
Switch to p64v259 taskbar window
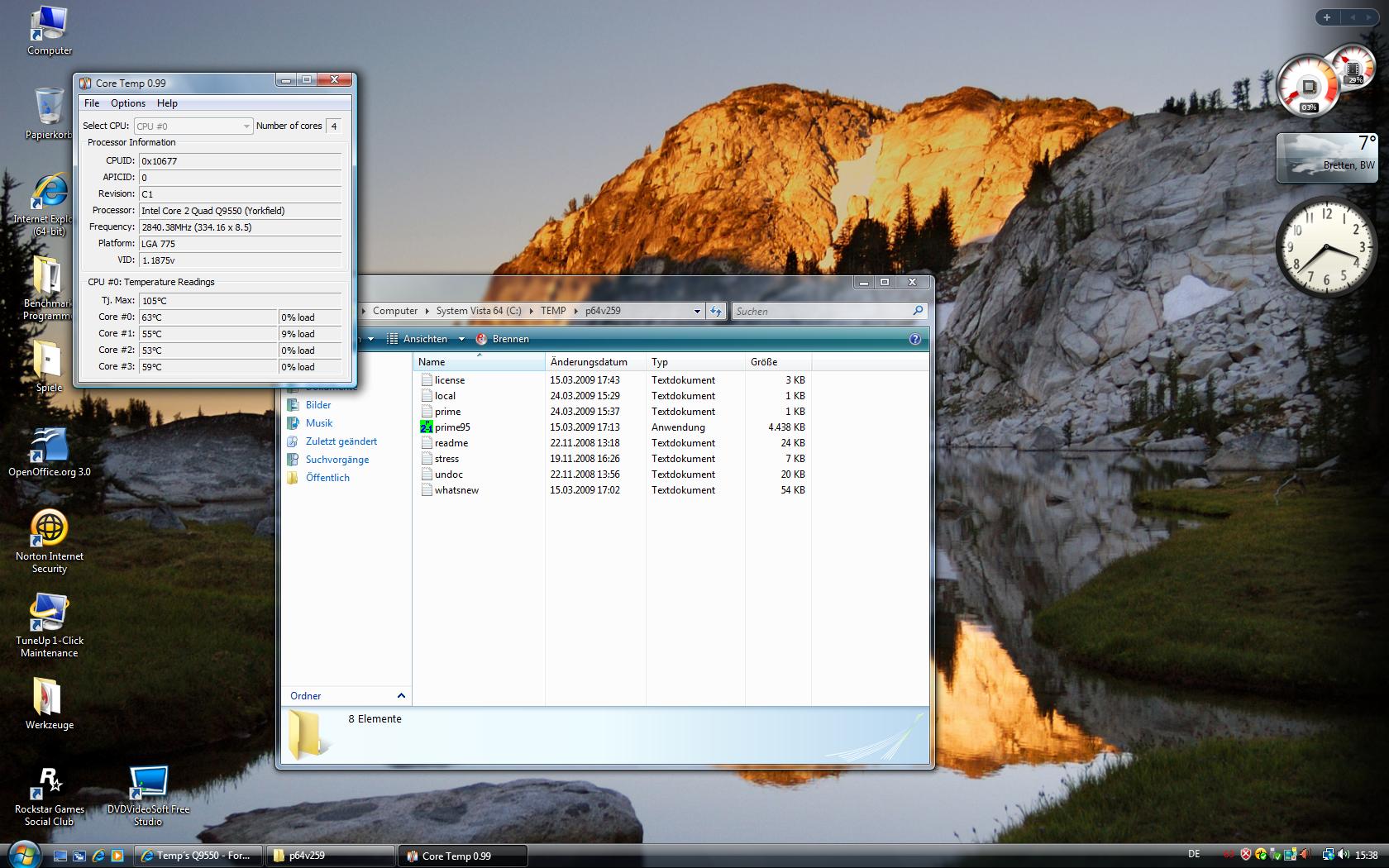[x=331, y=856]
